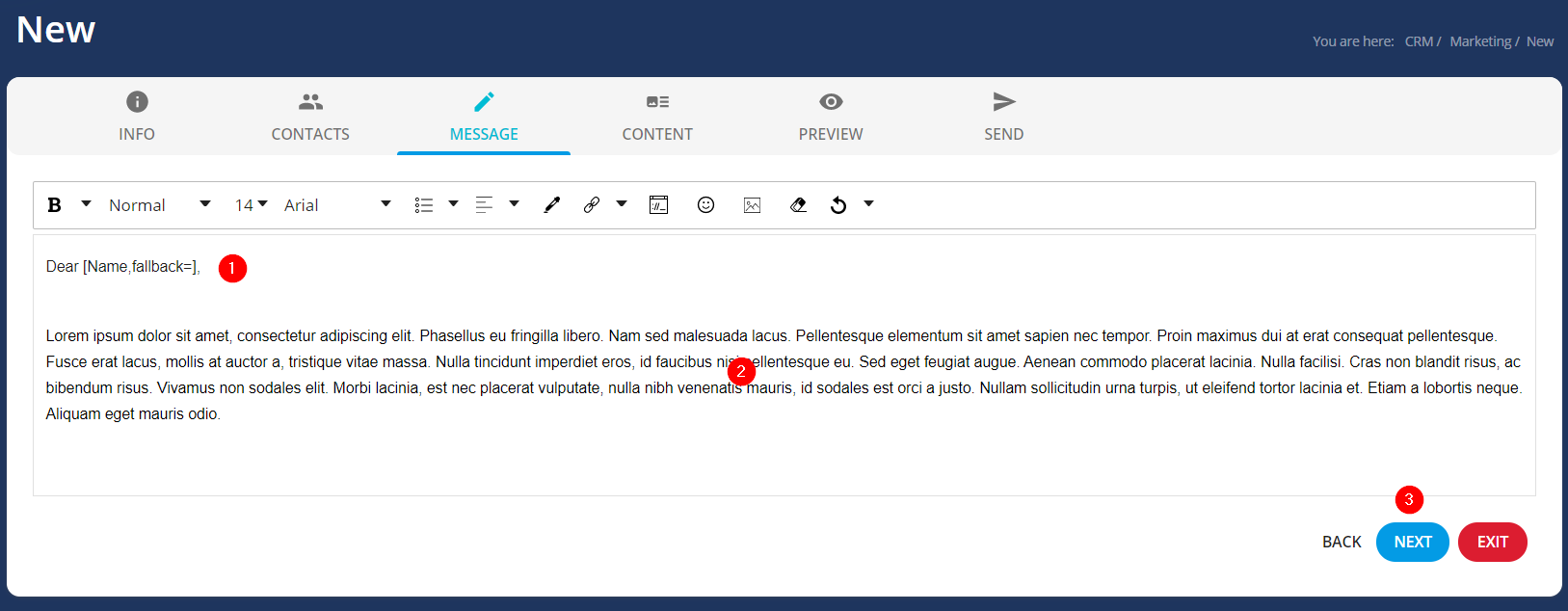This screenshot has height=611, width=1568.
Task: Click the blue NEXT button
Action: click(1413, 543)
